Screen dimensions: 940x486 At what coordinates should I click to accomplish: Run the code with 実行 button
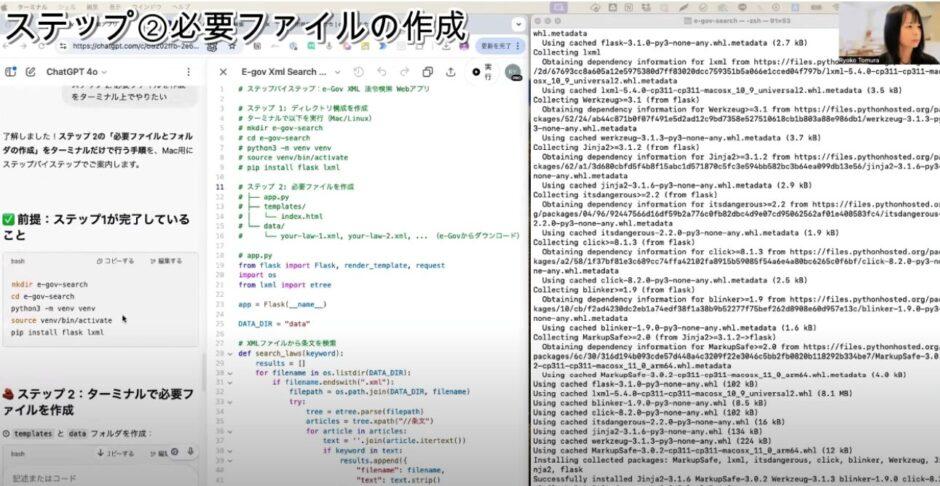[483, 72]
